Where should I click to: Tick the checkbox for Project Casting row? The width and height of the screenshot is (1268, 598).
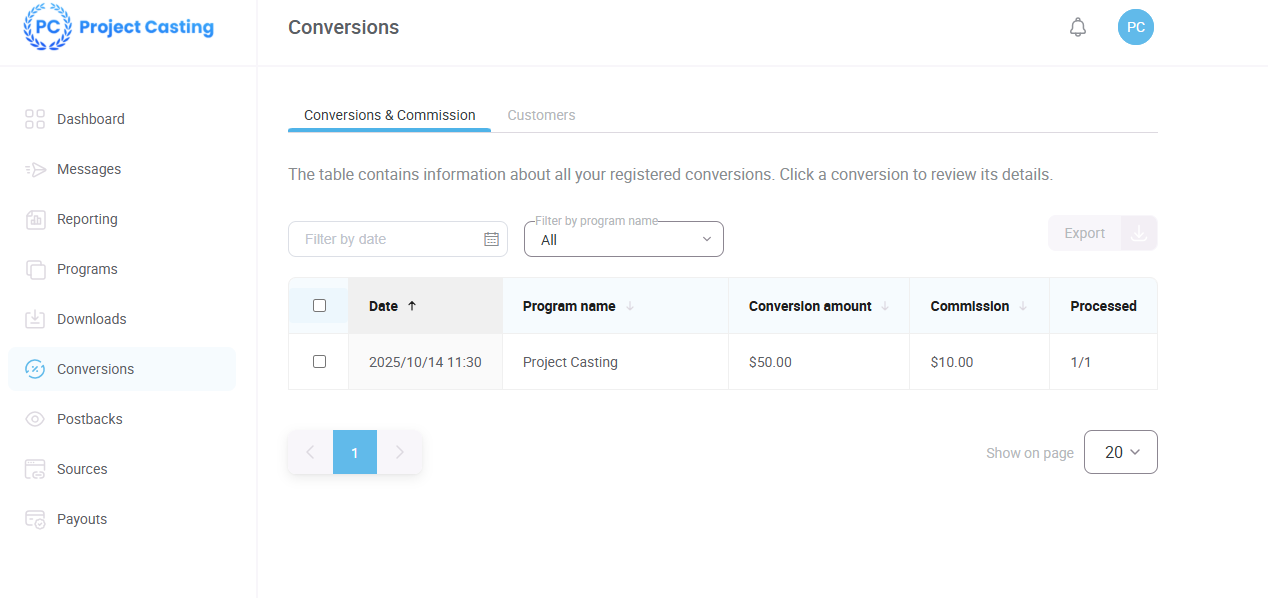tap(319, 361)
